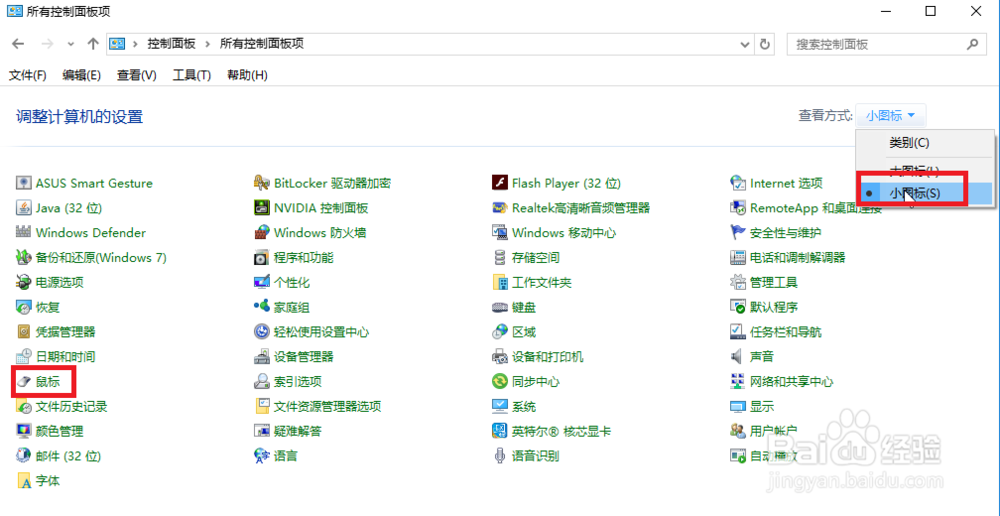Open 程序和功能 icon
The image size is (1000, 516).
tap(261, 258)
